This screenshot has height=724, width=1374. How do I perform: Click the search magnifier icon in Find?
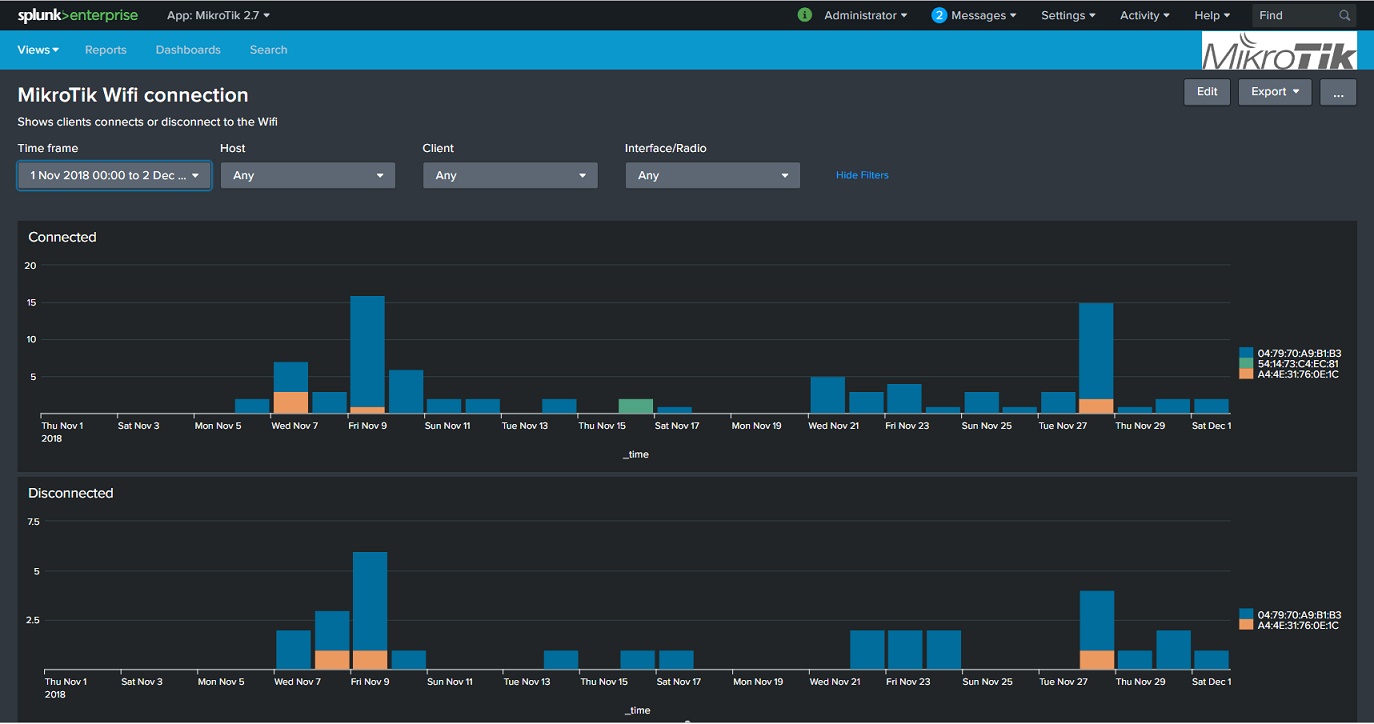click(x=1345, y=15)
